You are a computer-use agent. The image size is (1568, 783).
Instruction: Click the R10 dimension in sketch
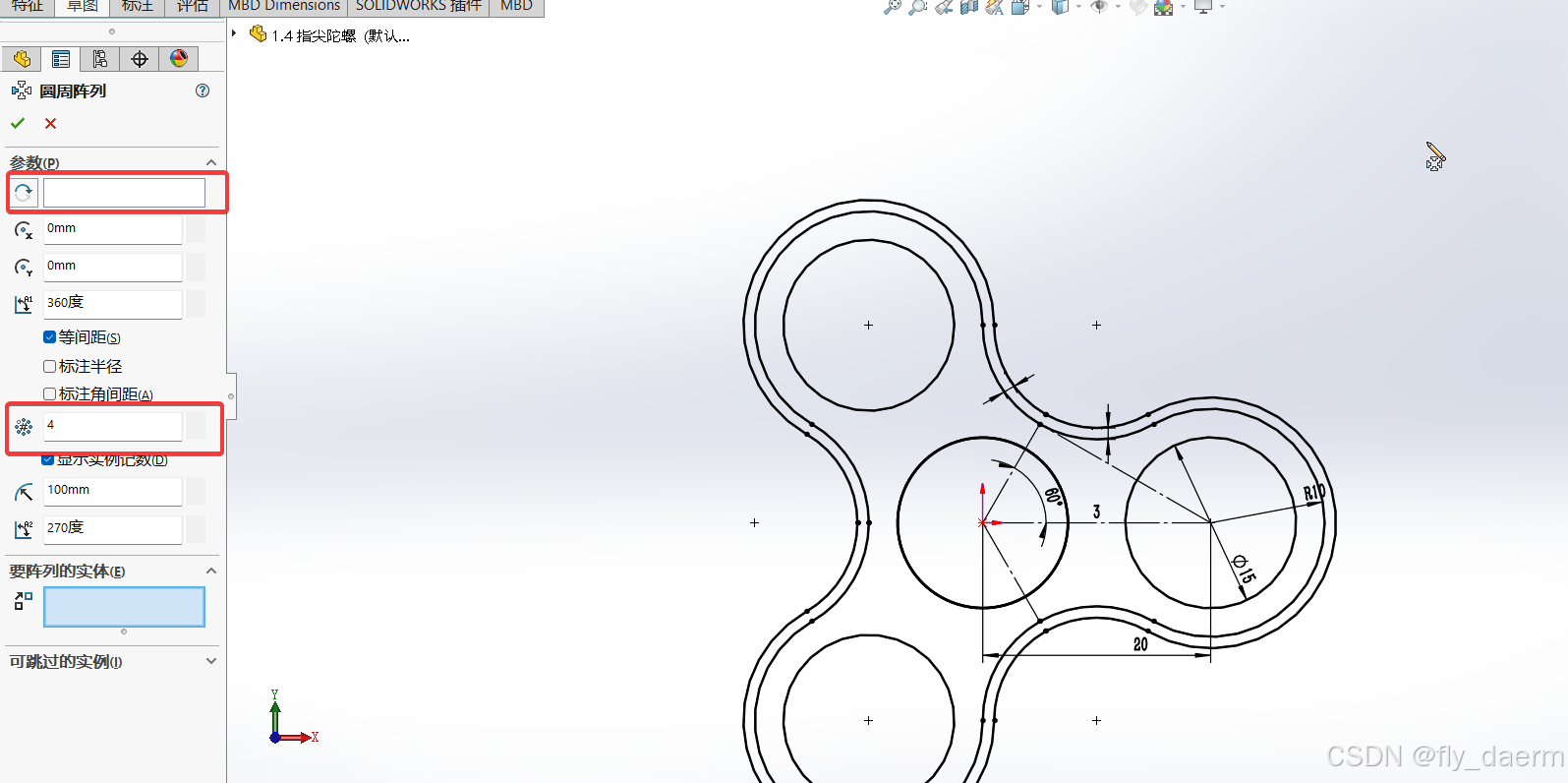click(x=1314, y=493)
